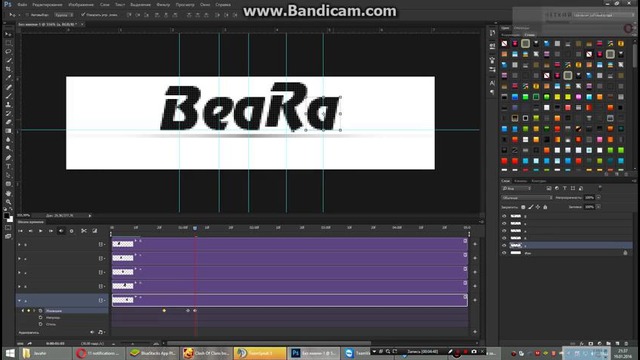Open the Opacity value dropdown arrow
This screenshot has width=640, height=360.
pos(598,198)
